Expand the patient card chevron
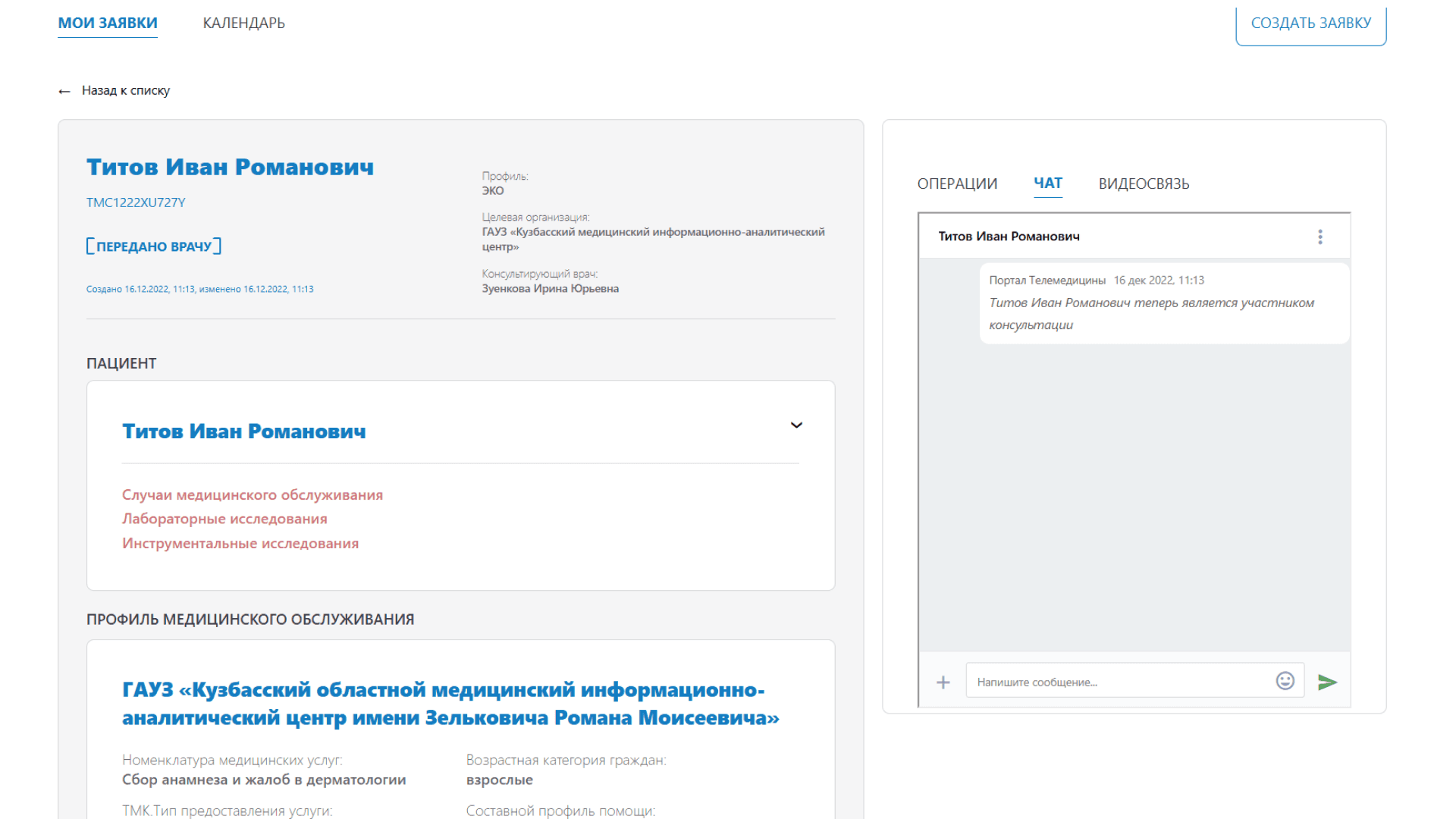Image resolution: width=1456 pixels, height=819 pixels. coord(796,425)
